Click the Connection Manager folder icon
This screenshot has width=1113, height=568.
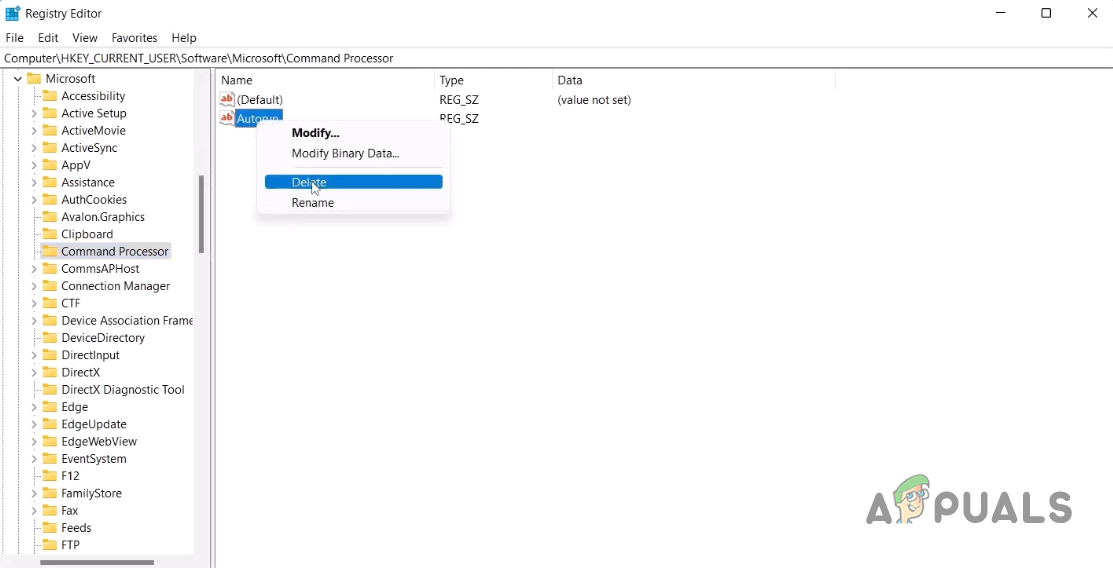point(49,286)
